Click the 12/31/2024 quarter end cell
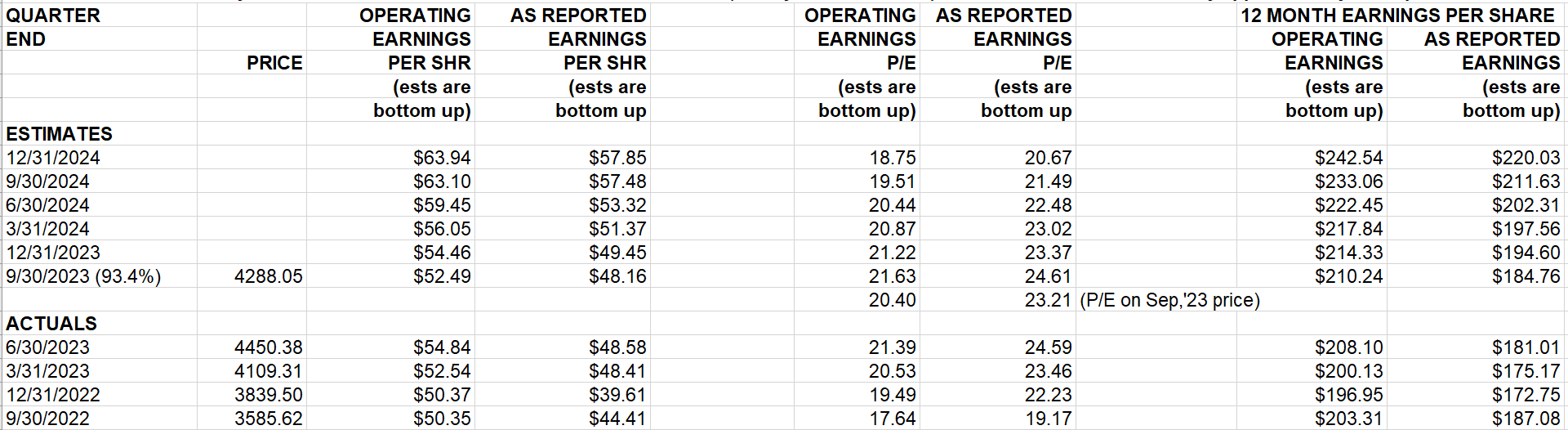The height and width of the screenshot is (430, 1568). point(53,158)
